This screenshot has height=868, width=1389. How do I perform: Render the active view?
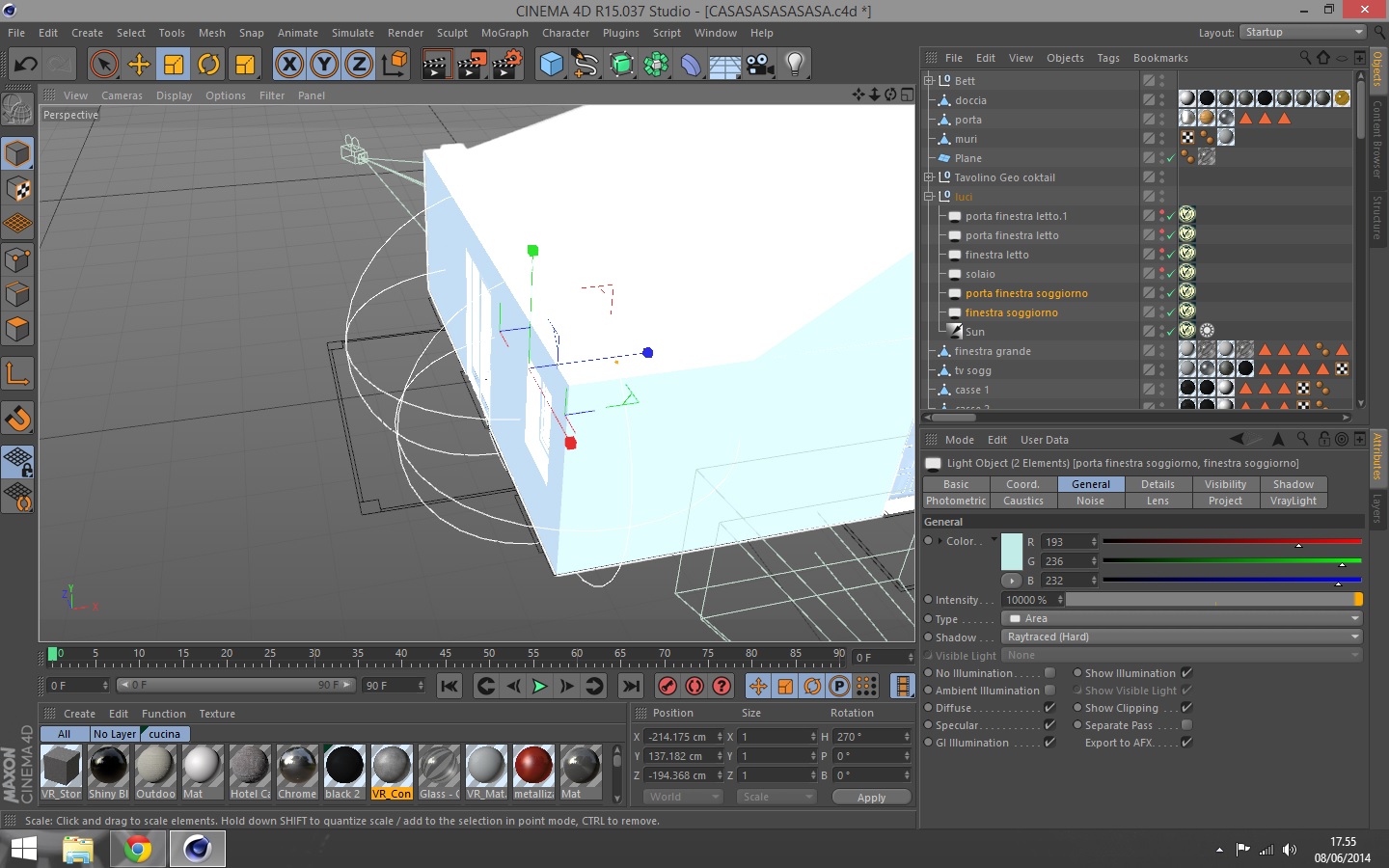(x=436, y=65)
